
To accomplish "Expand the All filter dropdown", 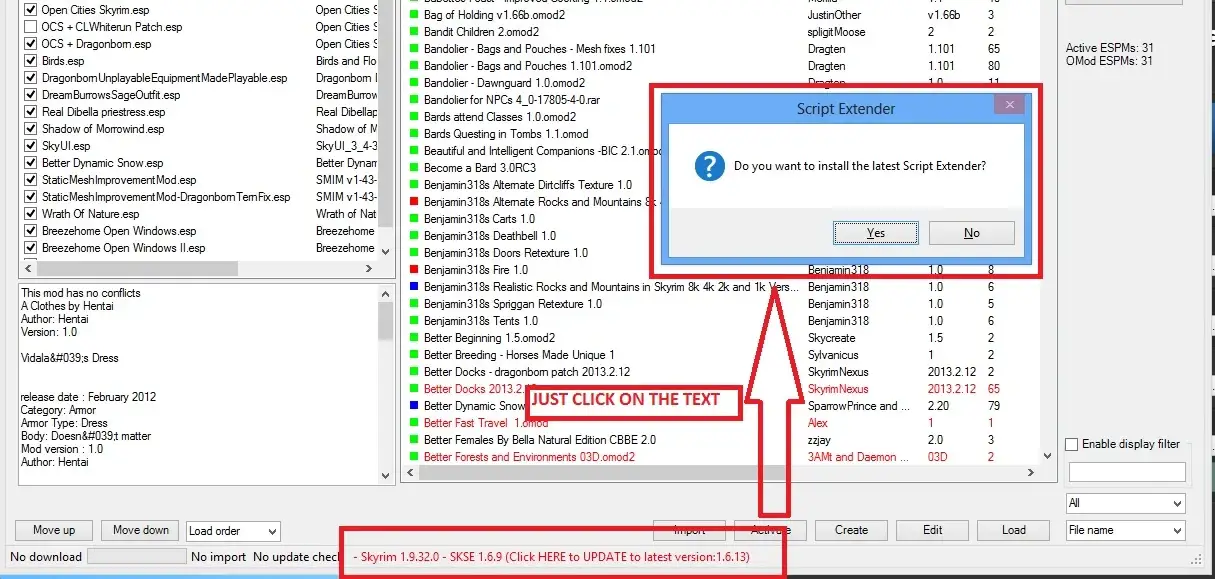I will click(x=1125, y=503).
